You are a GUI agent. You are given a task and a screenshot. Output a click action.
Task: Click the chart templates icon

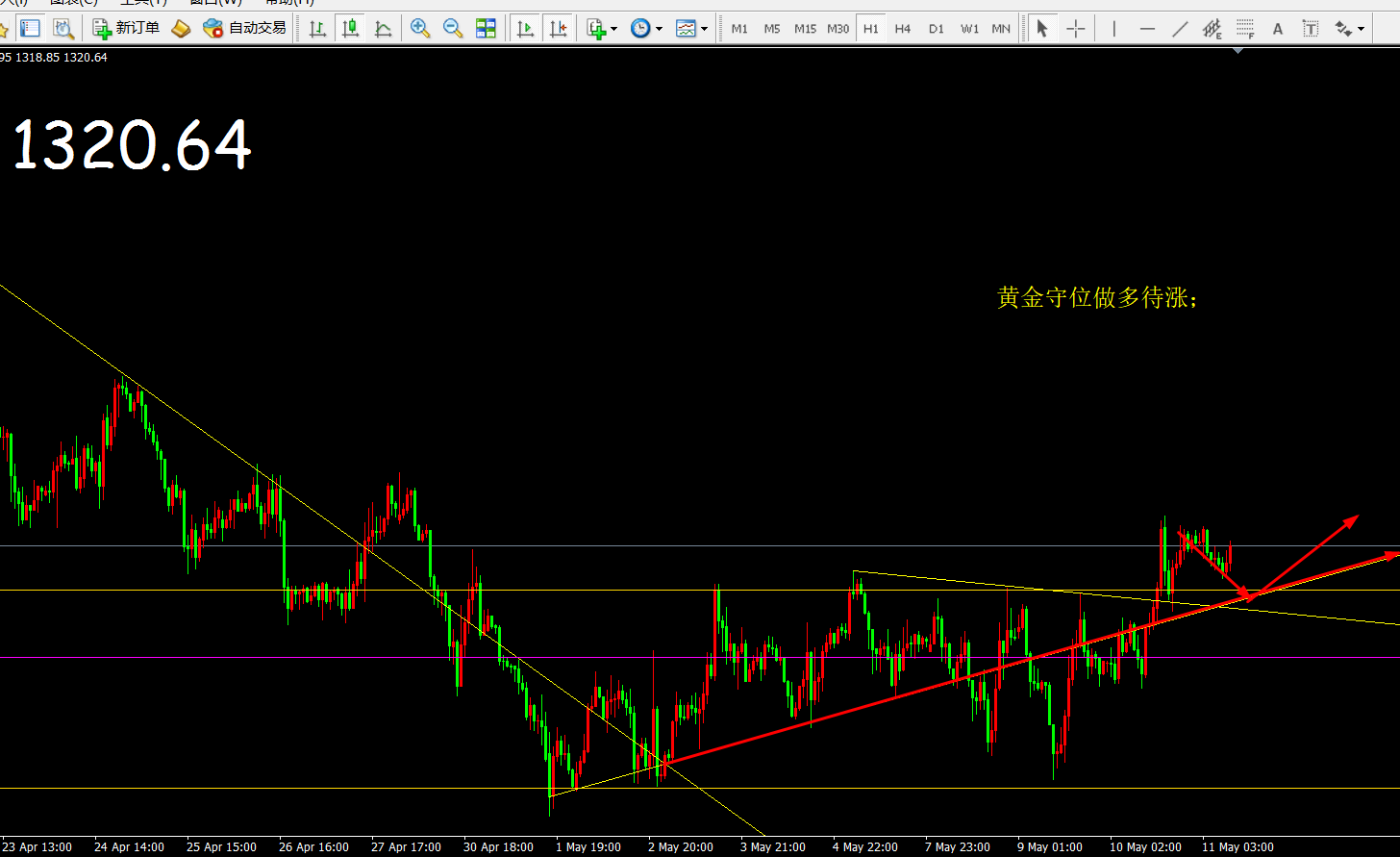click(x=686, y=28)
